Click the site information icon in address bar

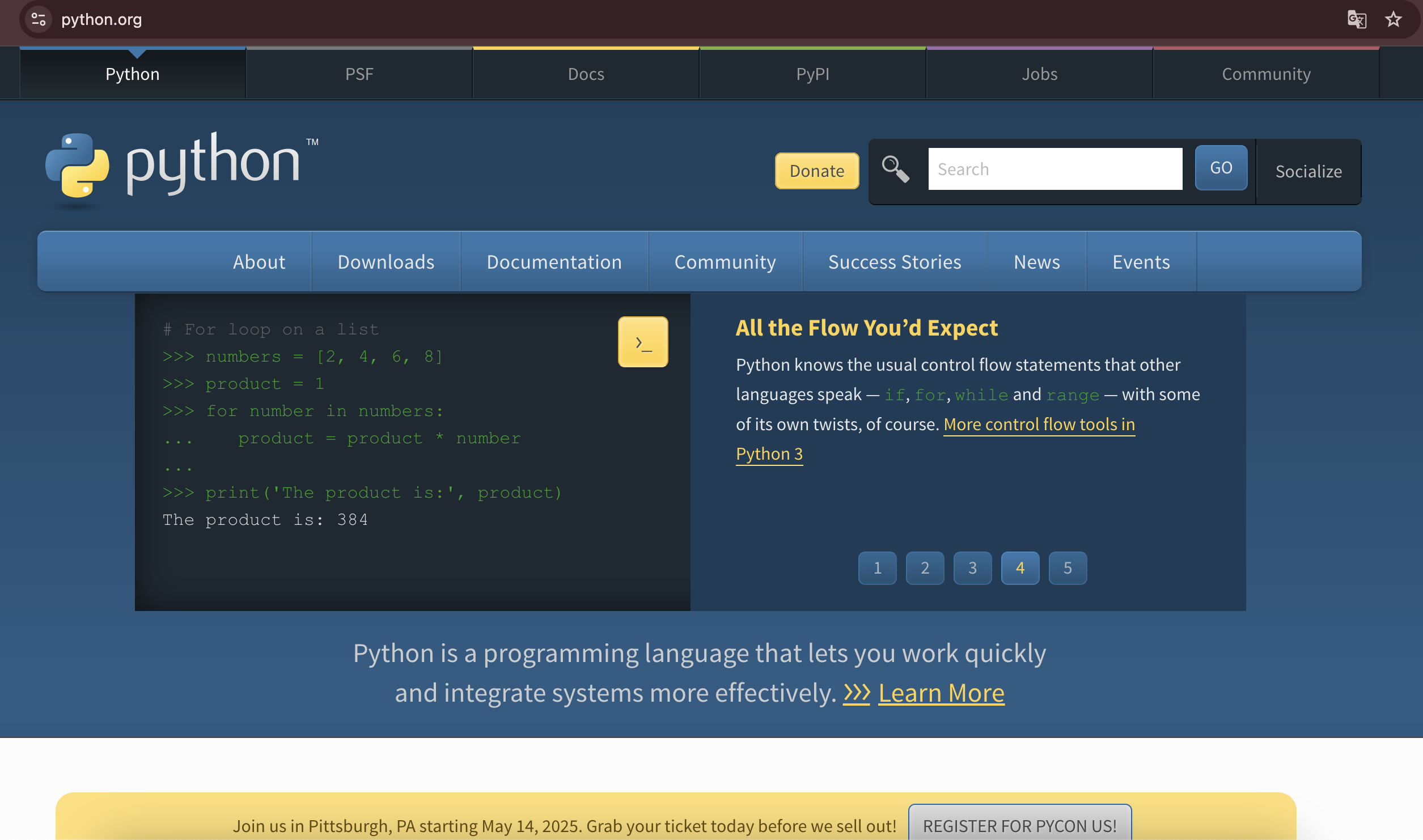[x=39, y=19]
